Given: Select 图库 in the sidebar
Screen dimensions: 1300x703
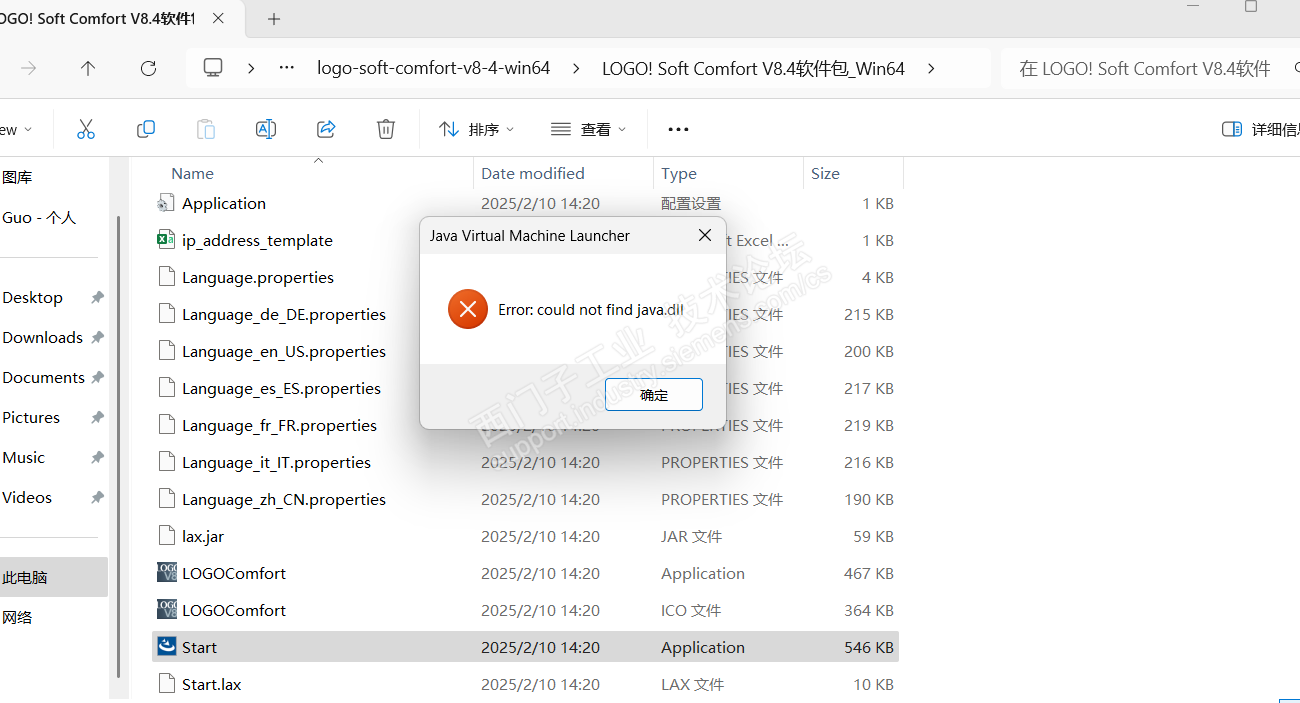Looking at the screenshot, I should [17, 177].
